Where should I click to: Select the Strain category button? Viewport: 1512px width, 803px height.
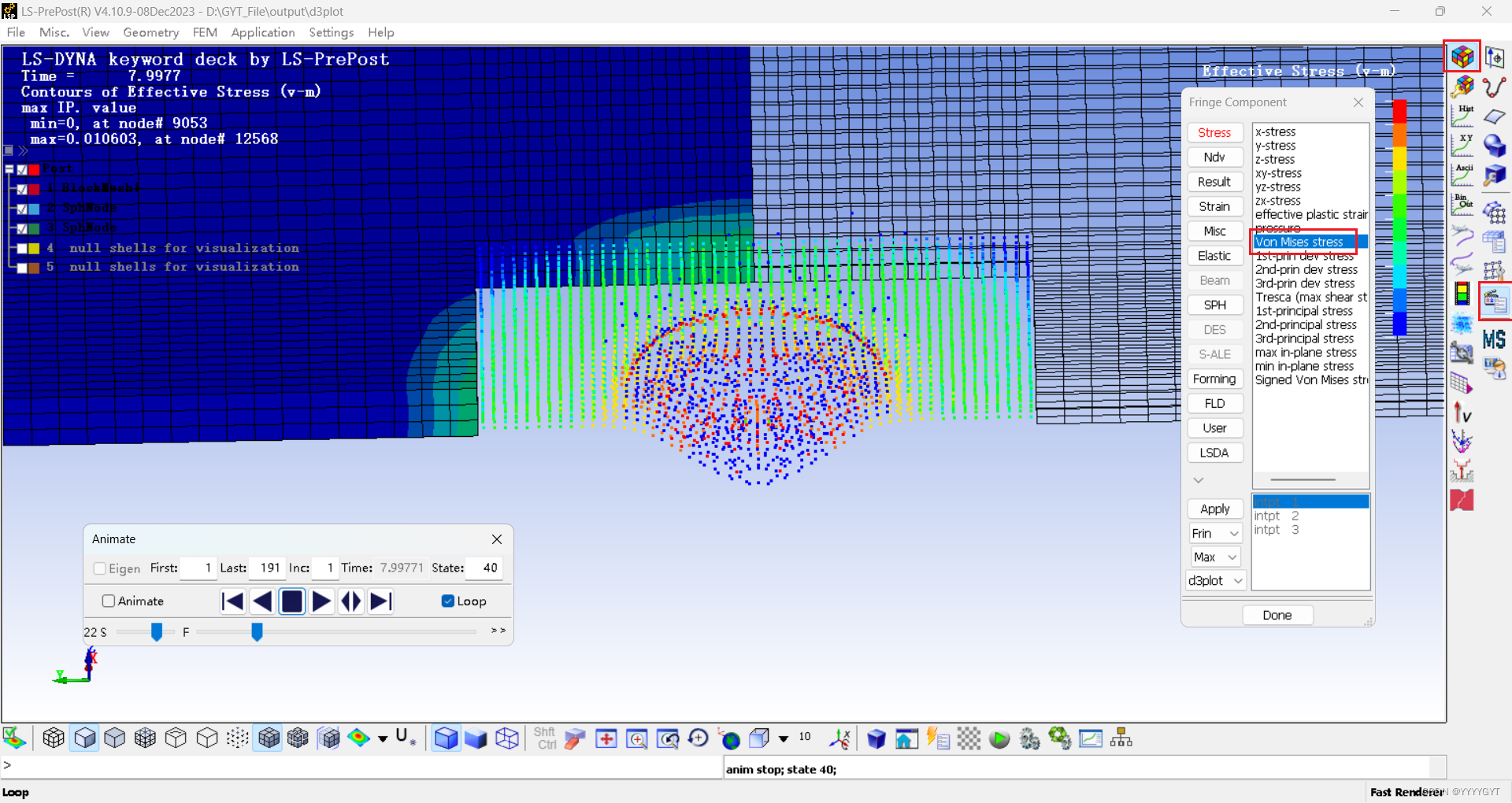tap(1215, 206)
